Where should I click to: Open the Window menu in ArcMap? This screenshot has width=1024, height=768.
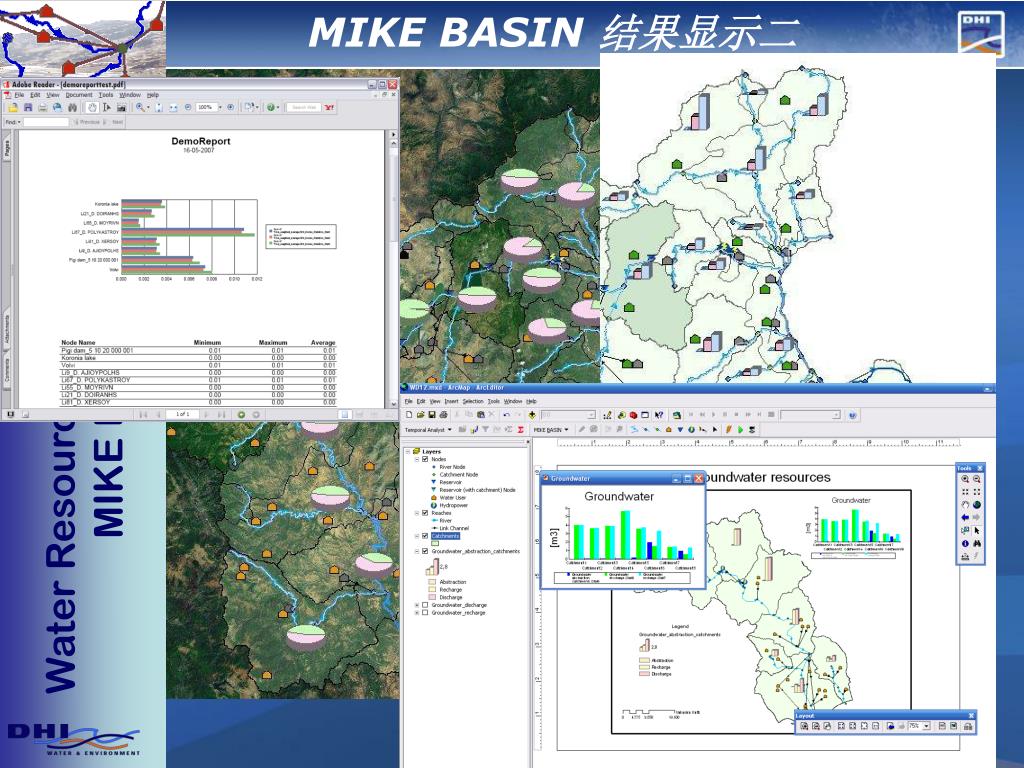coord(513,401)
